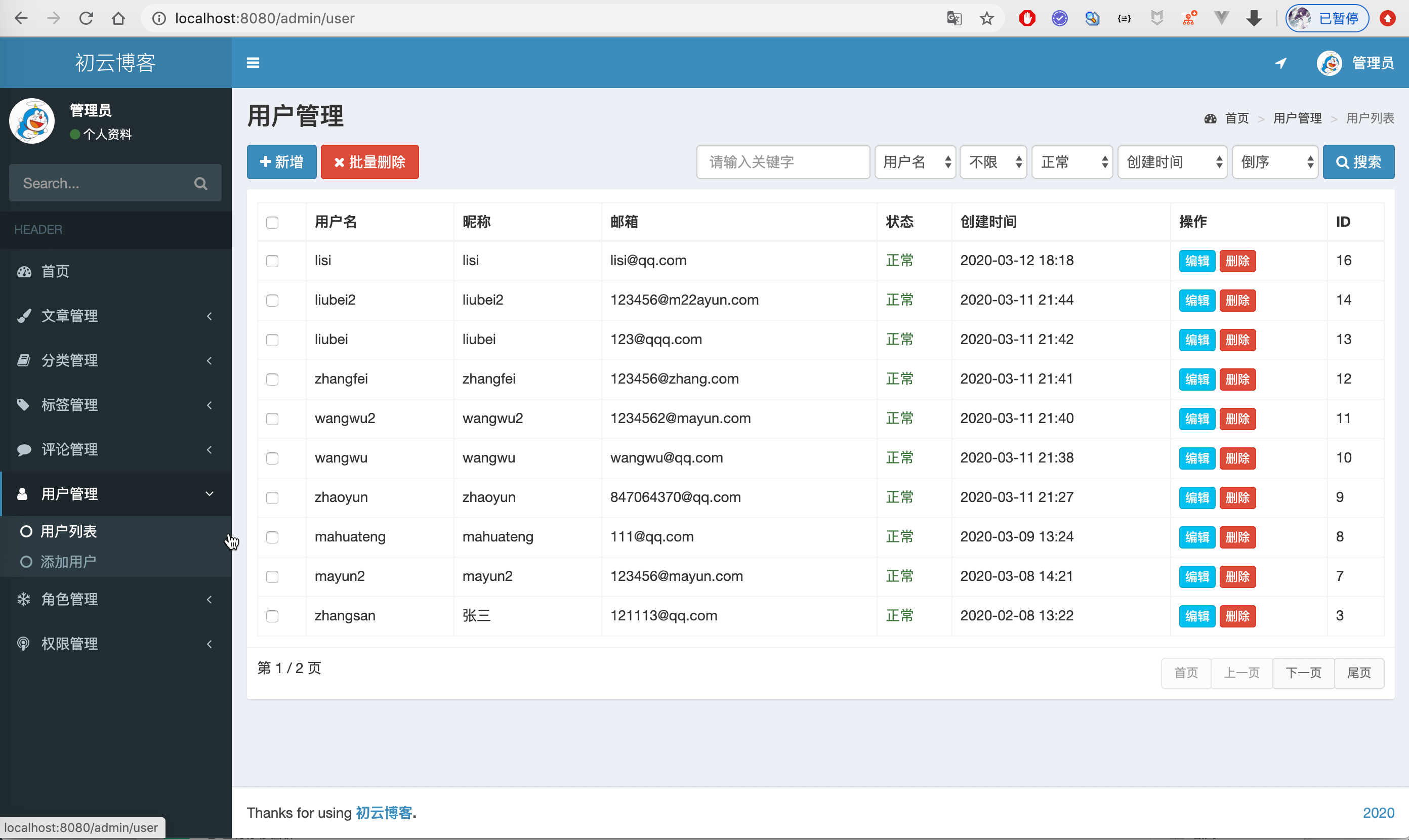Image resolution: width=1409 pixels, height=840 pixels.
Task: Click the hamburger sidebar toggle icon
Action: tap(253, 63)
